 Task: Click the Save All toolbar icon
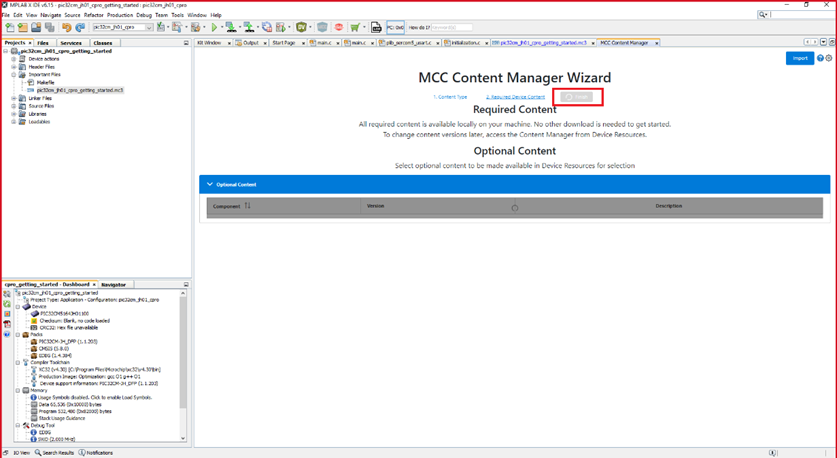click(50, 28)
